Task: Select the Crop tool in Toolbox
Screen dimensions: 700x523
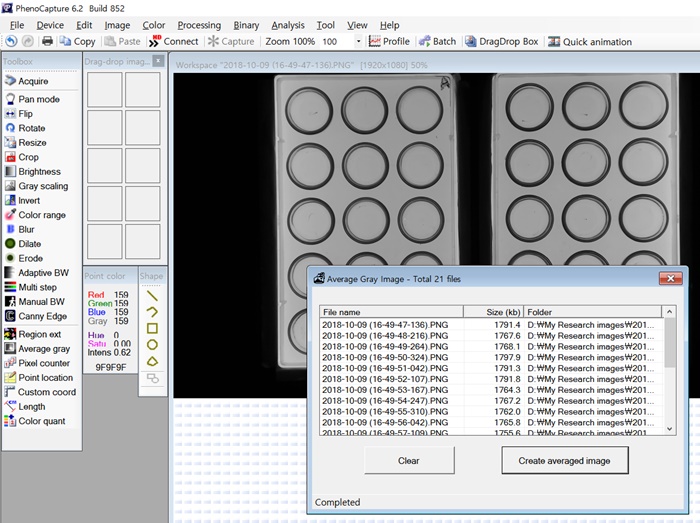Action: 28,157
